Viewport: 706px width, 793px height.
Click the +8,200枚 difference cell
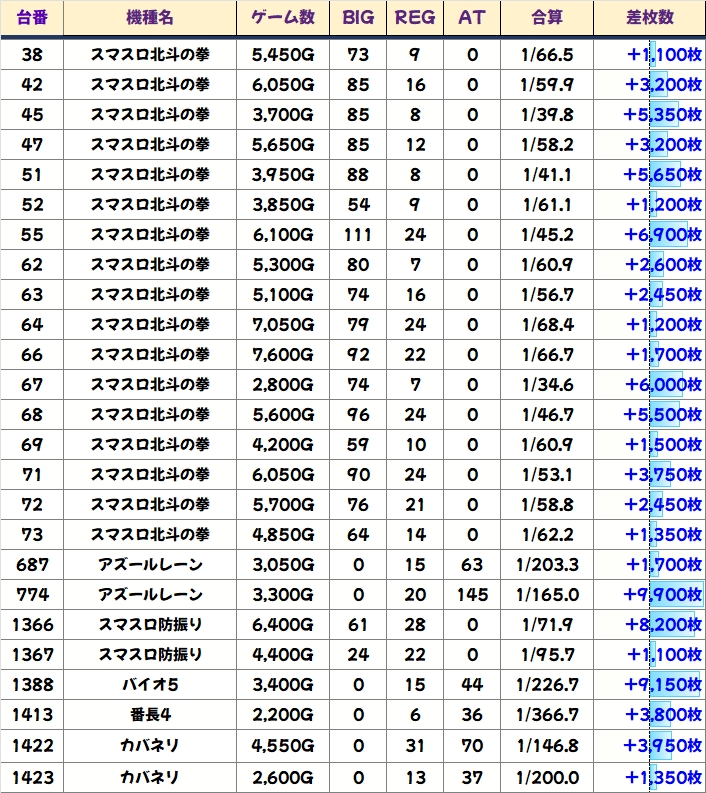coord(649,625)
